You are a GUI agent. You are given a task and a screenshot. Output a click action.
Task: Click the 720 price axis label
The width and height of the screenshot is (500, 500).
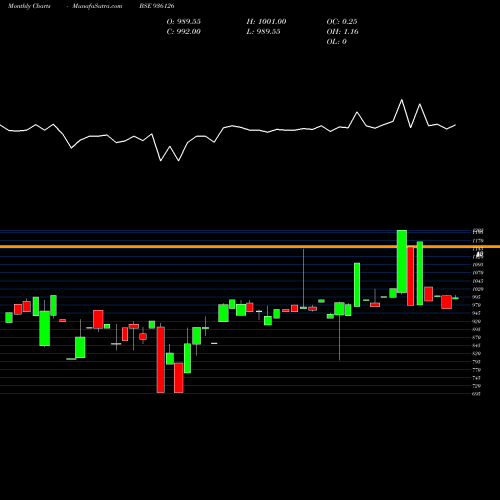click(x=477, y=386)
